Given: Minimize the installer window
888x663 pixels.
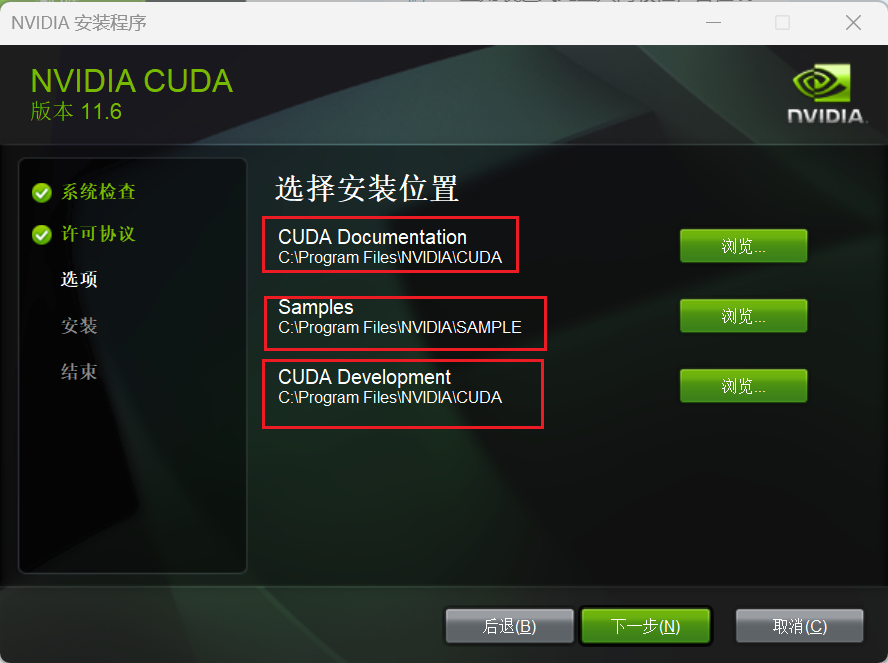Looking at the screenshot, I should pos(714,23).
